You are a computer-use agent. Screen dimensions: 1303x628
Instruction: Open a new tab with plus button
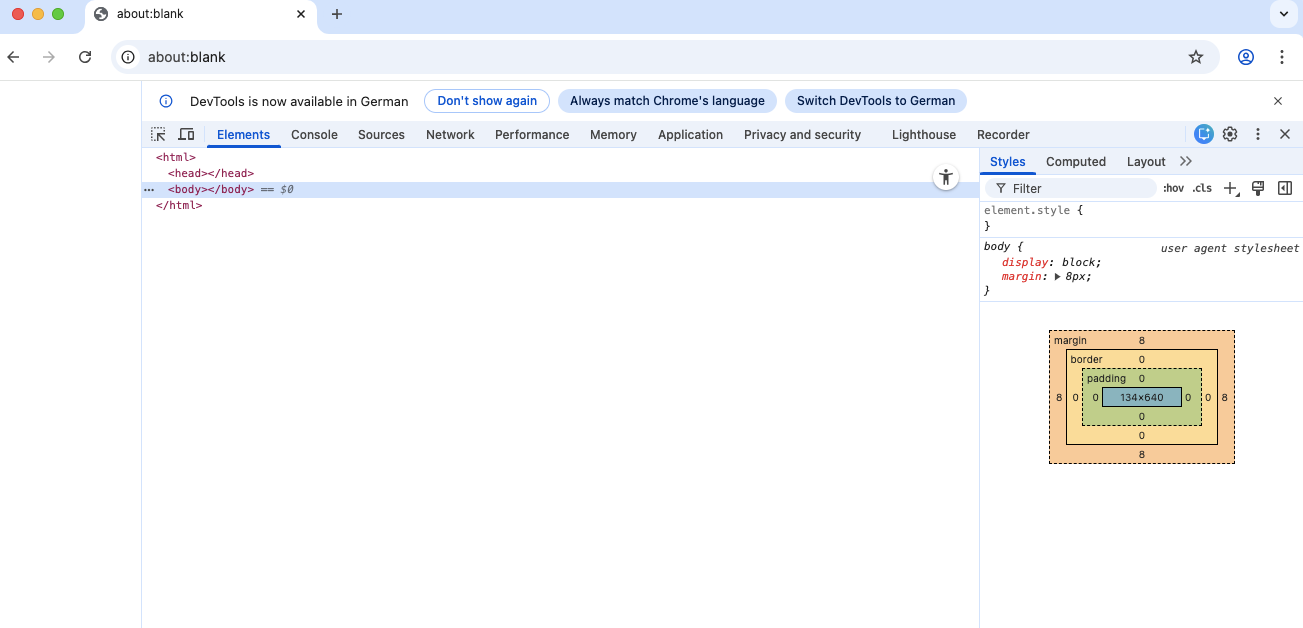pyautogui.click(x=337, y=14)
